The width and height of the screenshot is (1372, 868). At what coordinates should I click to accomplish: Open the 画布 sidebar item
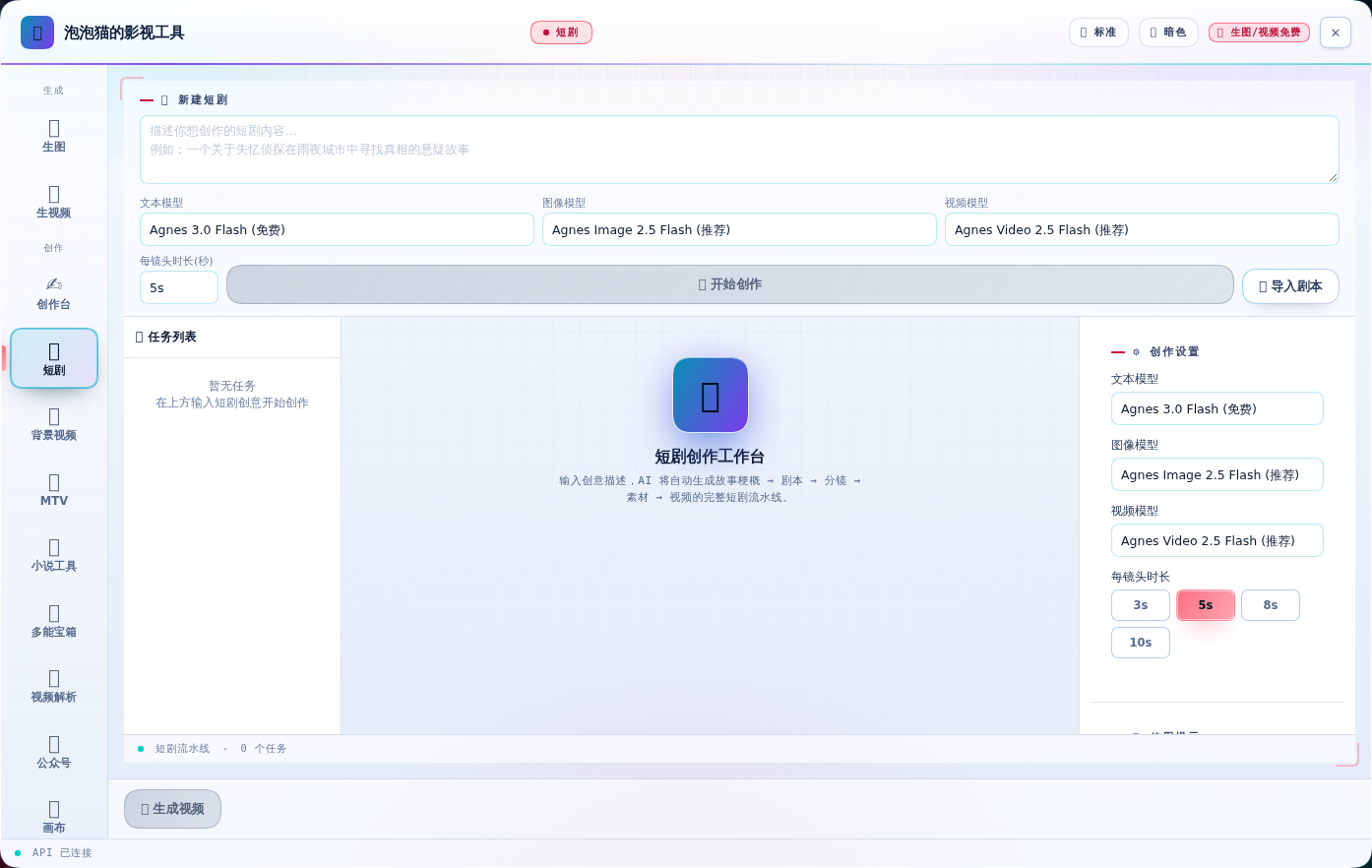[x=54, y=817]
